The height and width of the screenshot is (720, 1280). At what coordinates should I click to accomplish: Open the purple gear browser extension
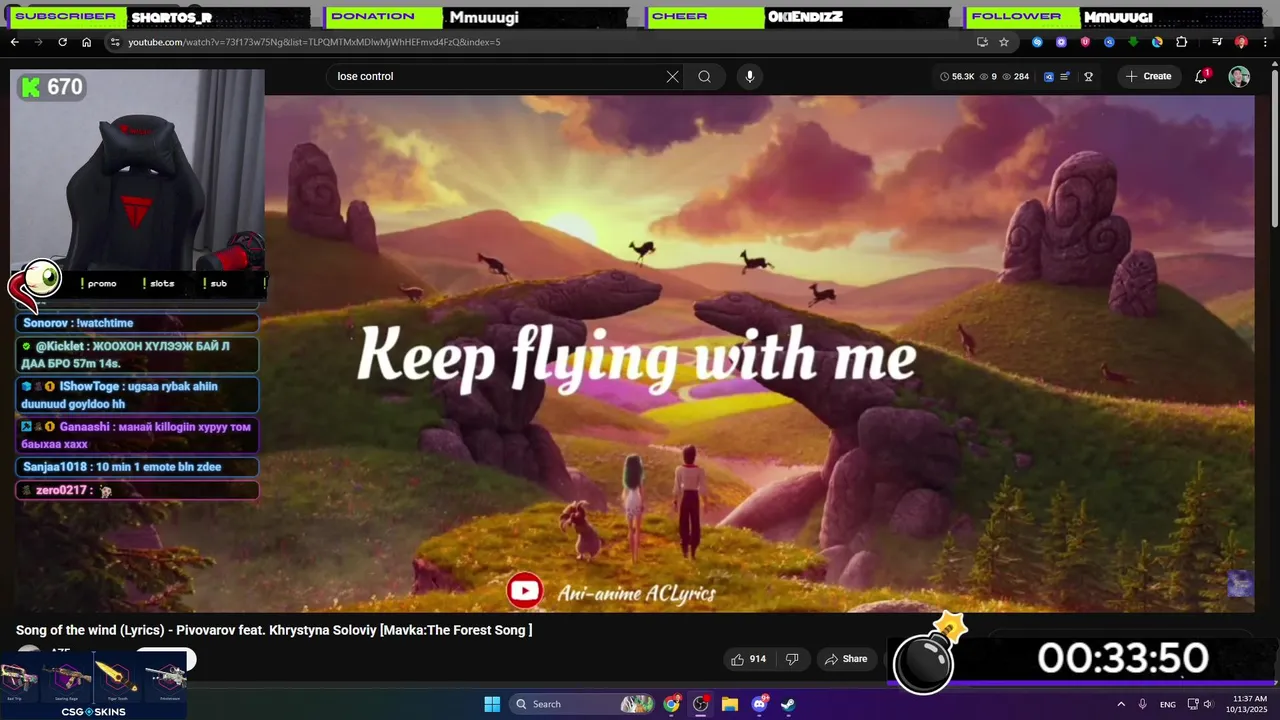[1061, 42]
